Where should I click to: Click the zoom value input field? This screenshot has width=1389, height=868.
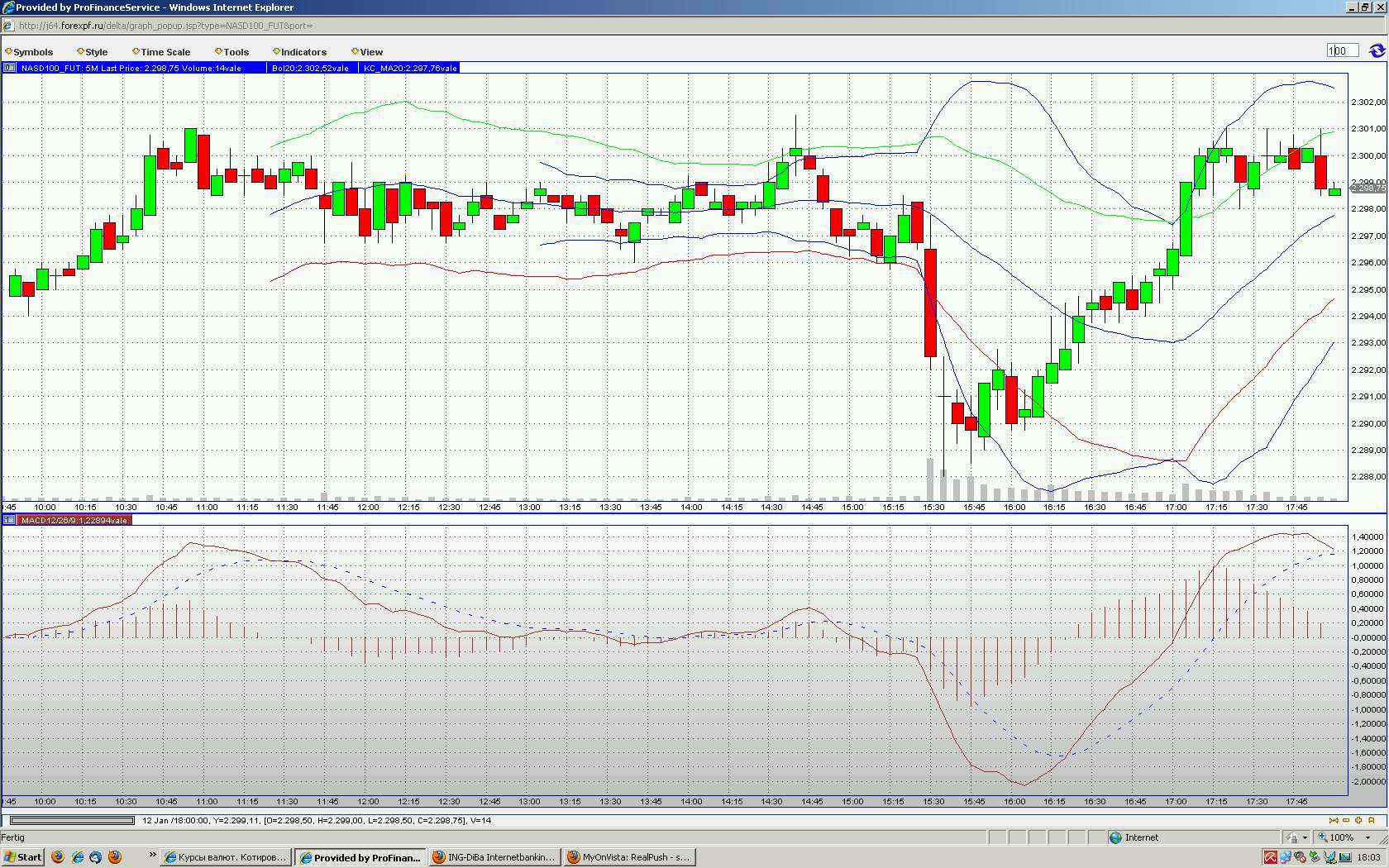click(x=1341, y=50)
